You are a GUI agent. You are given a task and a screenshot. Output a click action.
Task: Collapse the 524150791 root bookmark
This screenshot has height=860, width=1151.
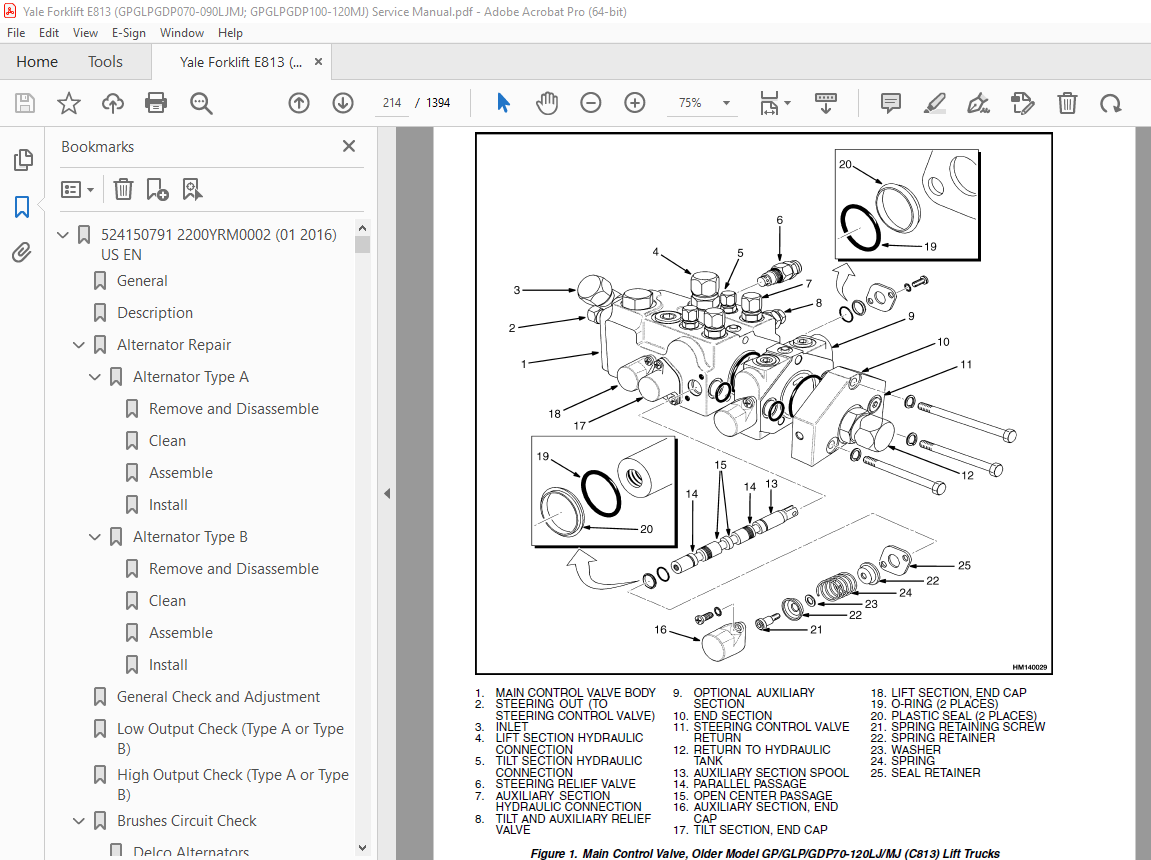coord(63,235)
